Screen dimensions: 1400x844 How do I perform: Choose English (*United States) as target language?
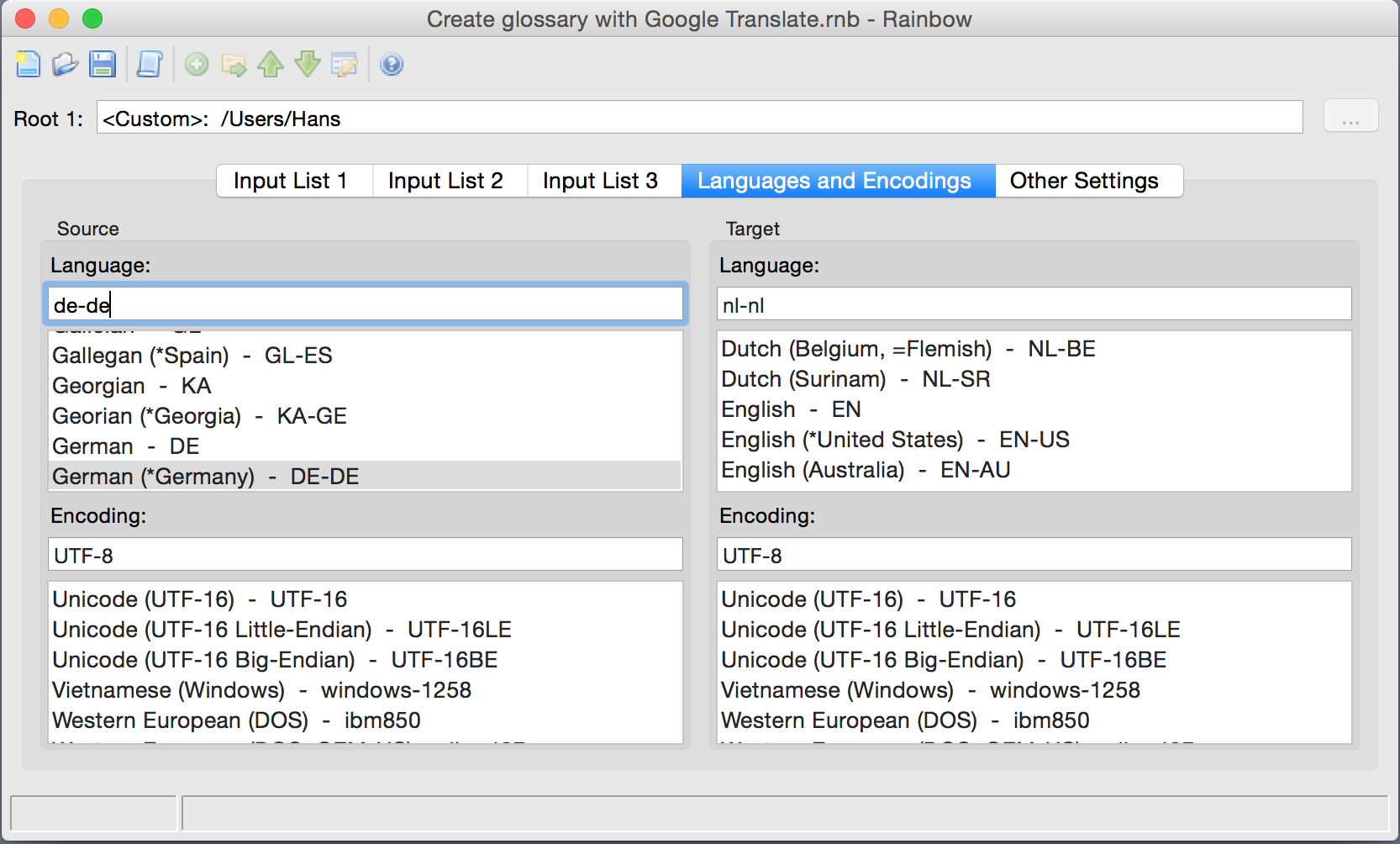[894, 440]
